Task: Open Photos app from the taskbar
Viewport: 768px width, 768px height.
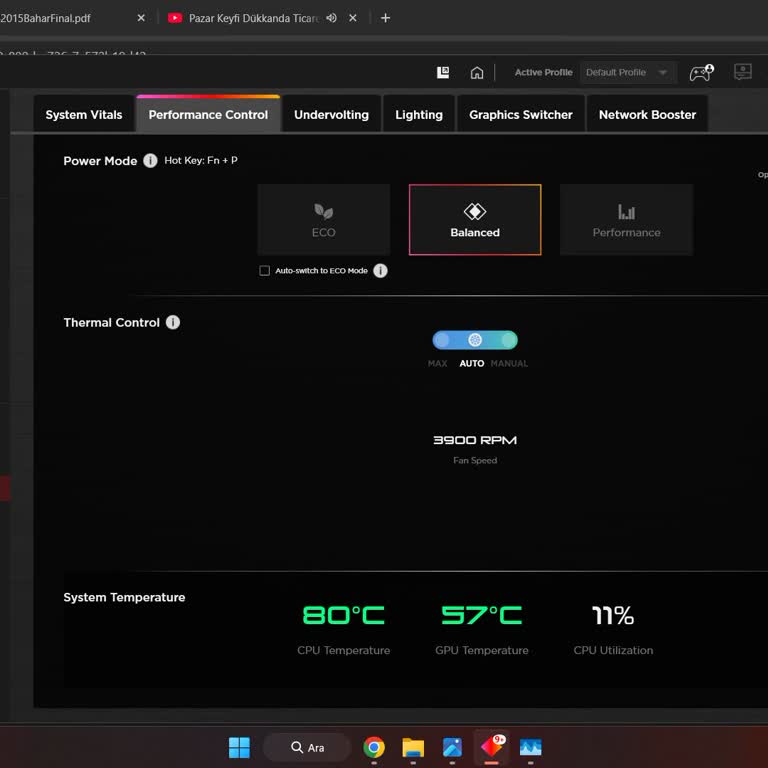Action: coord(452,747)
